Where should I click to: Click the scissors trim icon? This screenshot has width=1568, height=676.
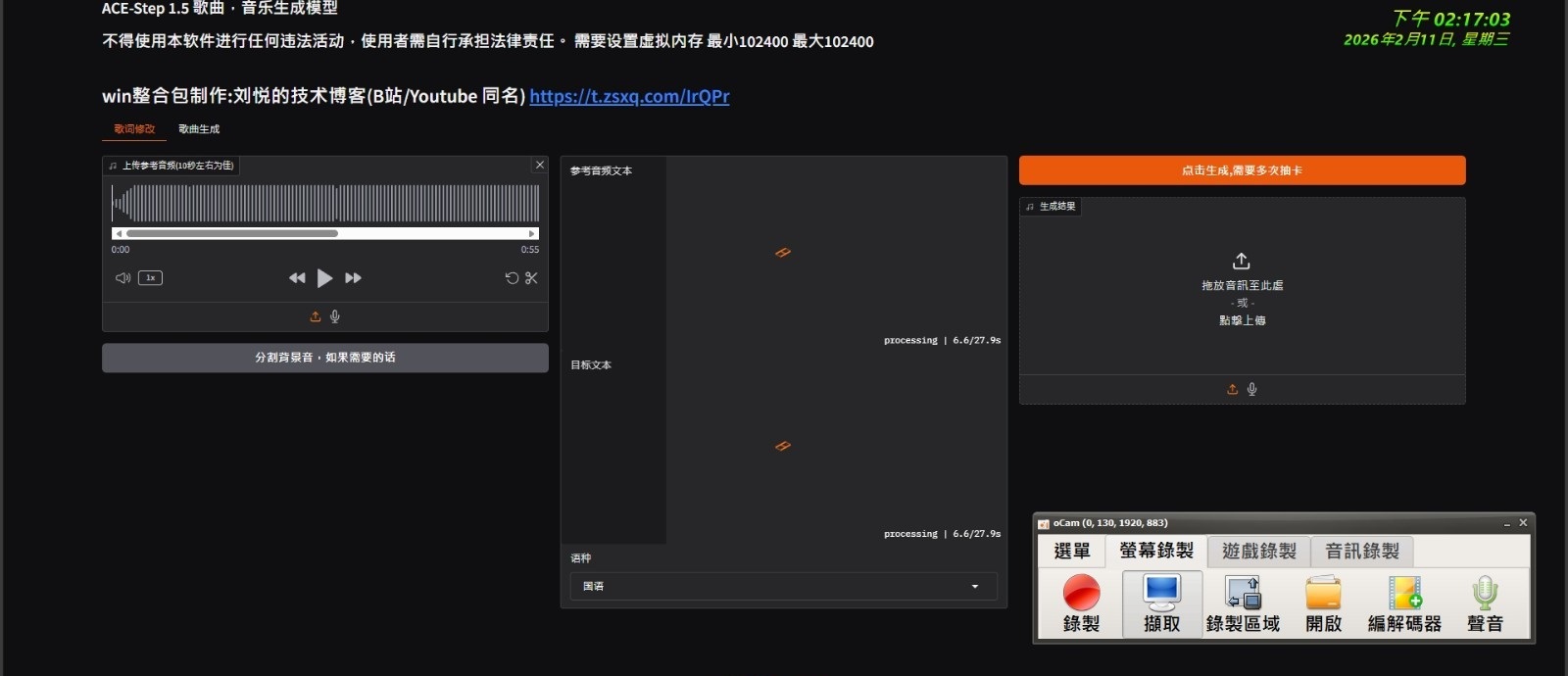[531, 278]
